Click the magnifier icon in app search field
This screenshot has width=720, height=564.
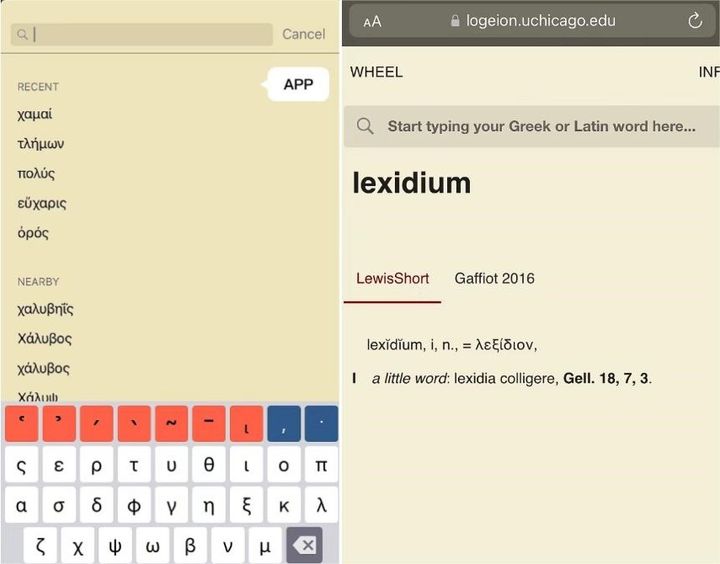coord(22,34)
